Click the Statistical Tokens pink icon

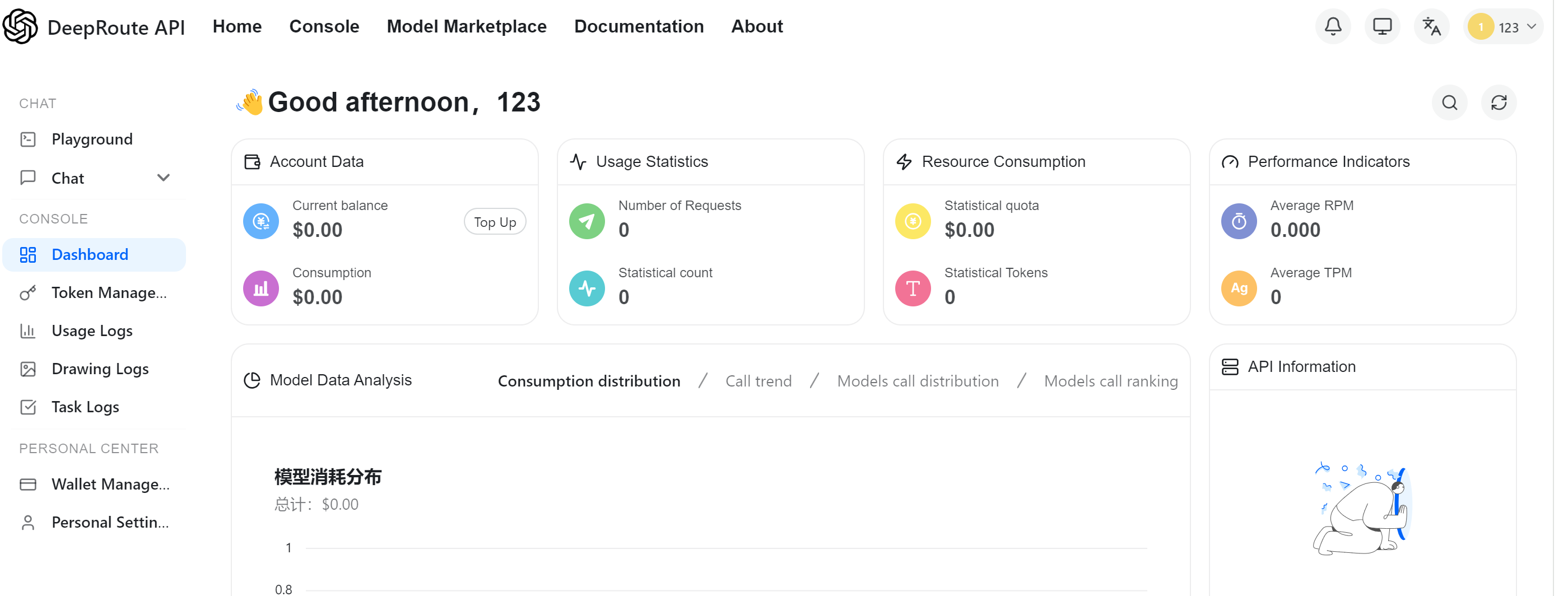[913, 288]
